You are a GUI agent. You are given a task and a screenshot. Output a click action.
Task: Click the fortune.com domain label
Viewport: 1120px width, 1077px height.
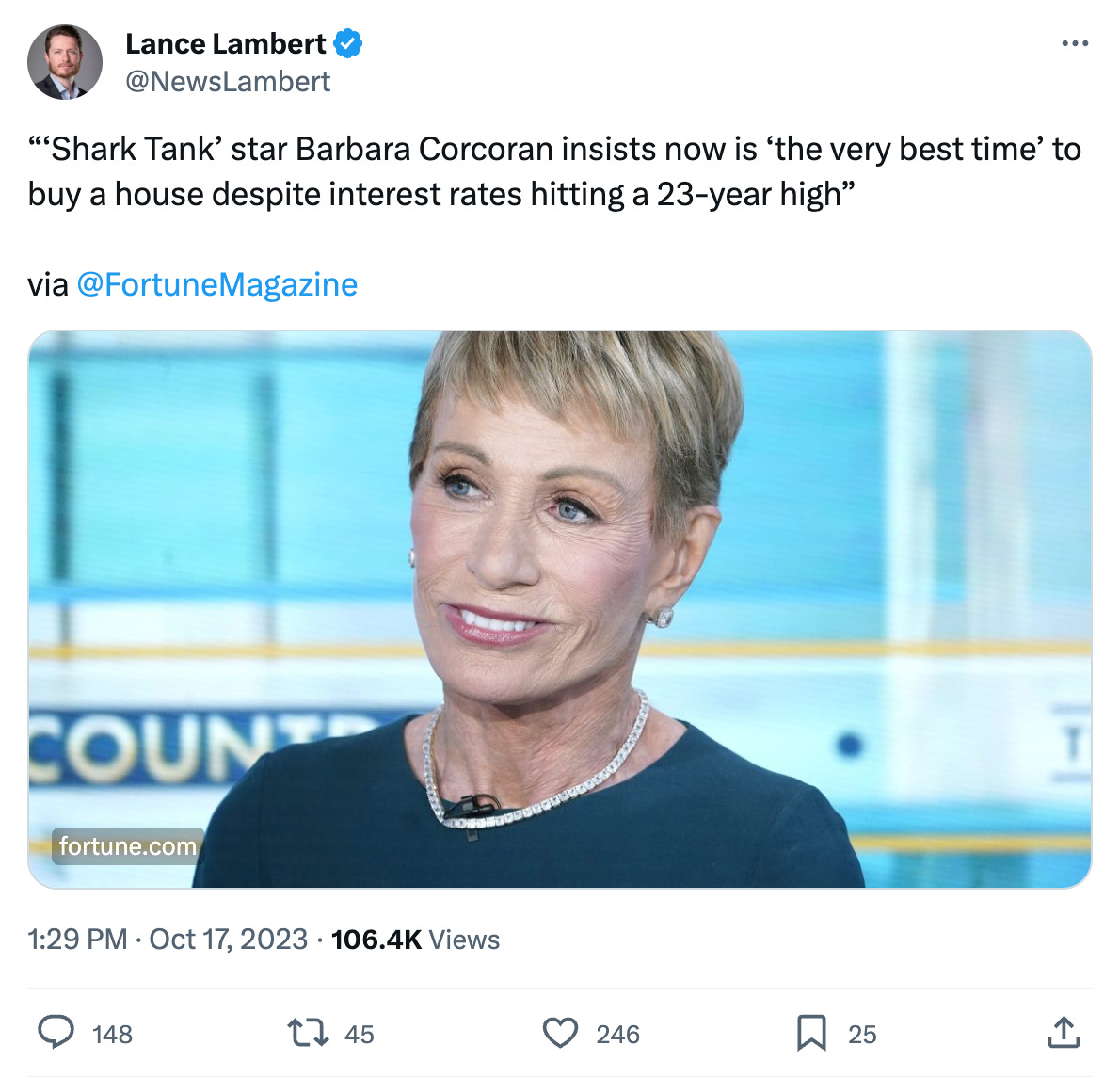tap(128, 846)
